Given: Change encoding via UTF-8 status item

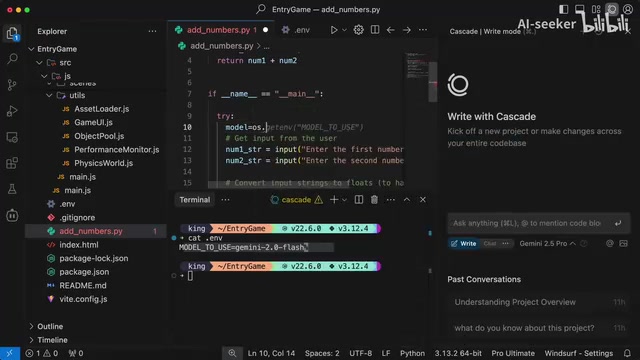Looking at the screenshot, I should point(360,353).
